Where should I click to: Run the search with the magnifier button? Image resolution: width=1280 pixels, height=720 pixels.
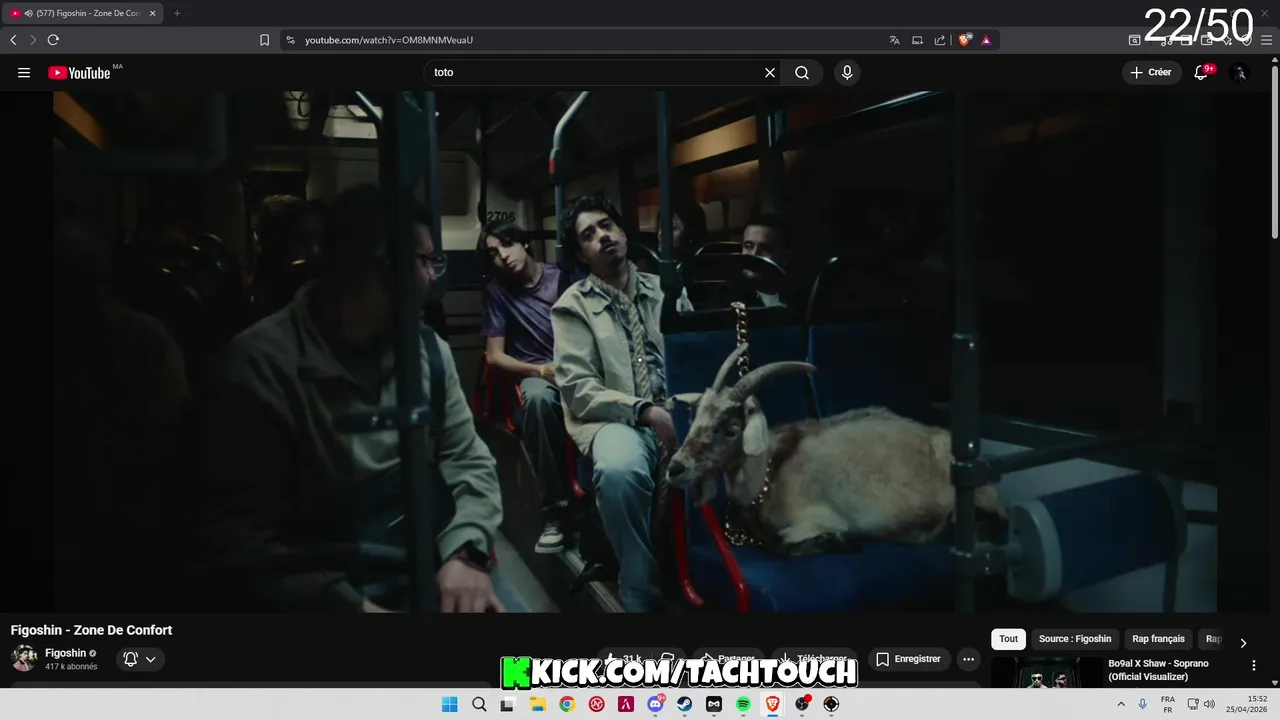[x=802, y=72]
